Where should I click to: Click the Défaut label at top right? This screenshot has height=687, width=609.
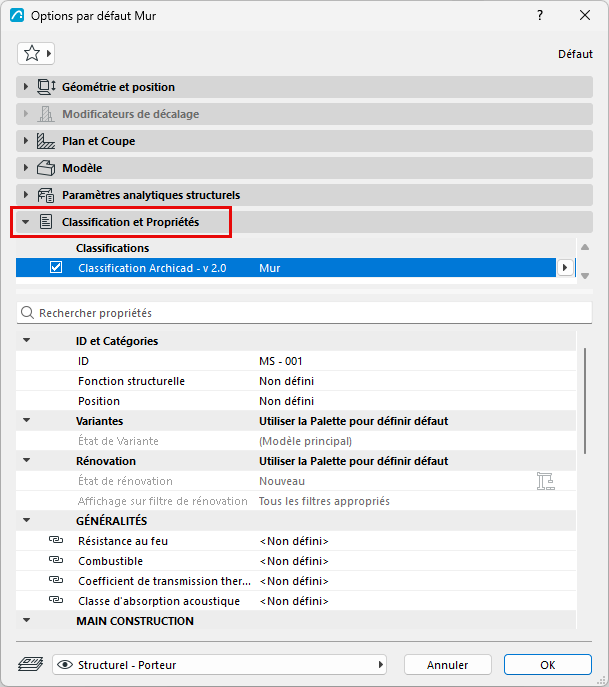(575, 54)
